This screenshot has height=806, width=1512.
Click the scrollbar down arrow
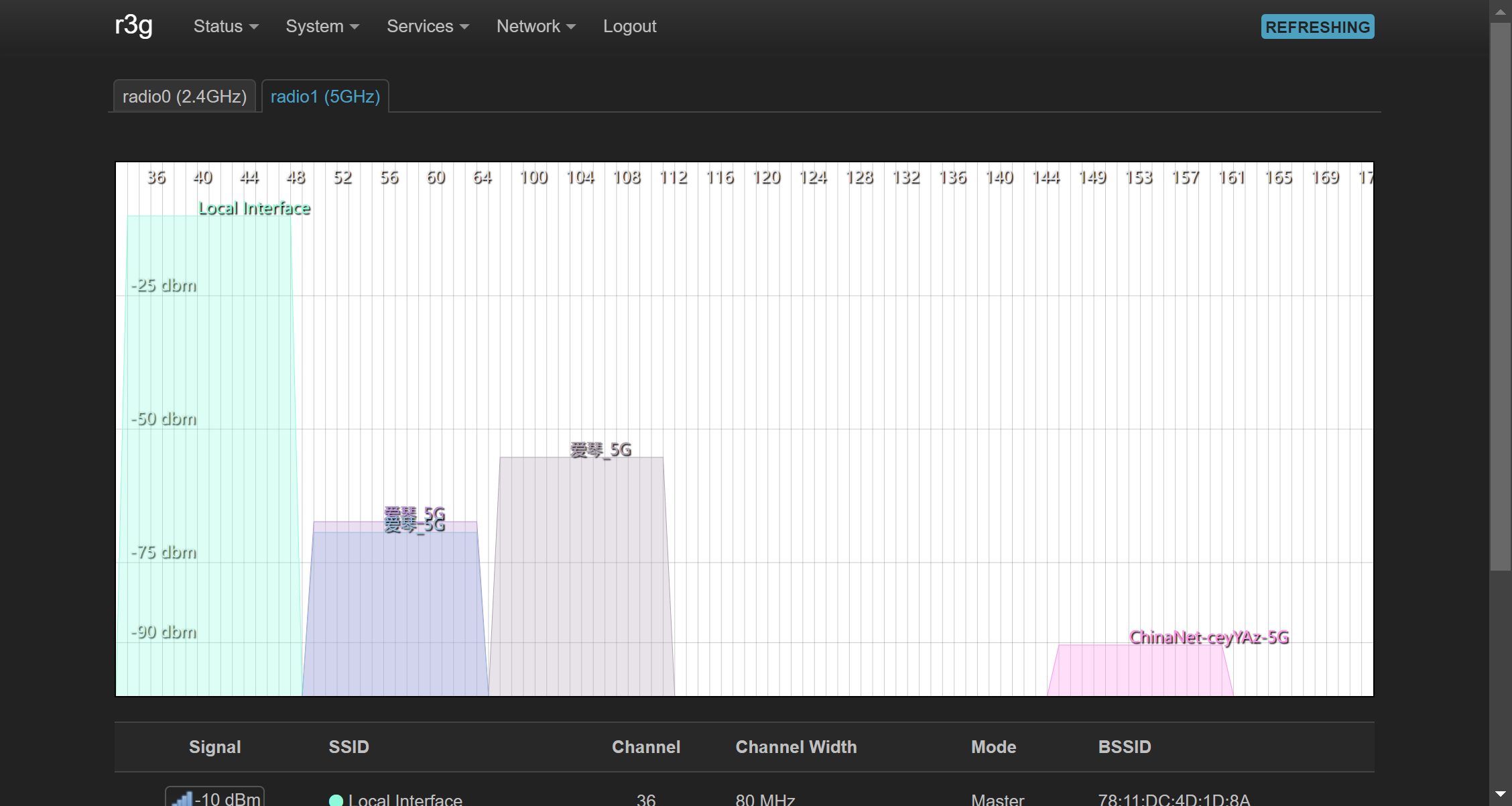pyautogui.click(x=1500, y=794)
